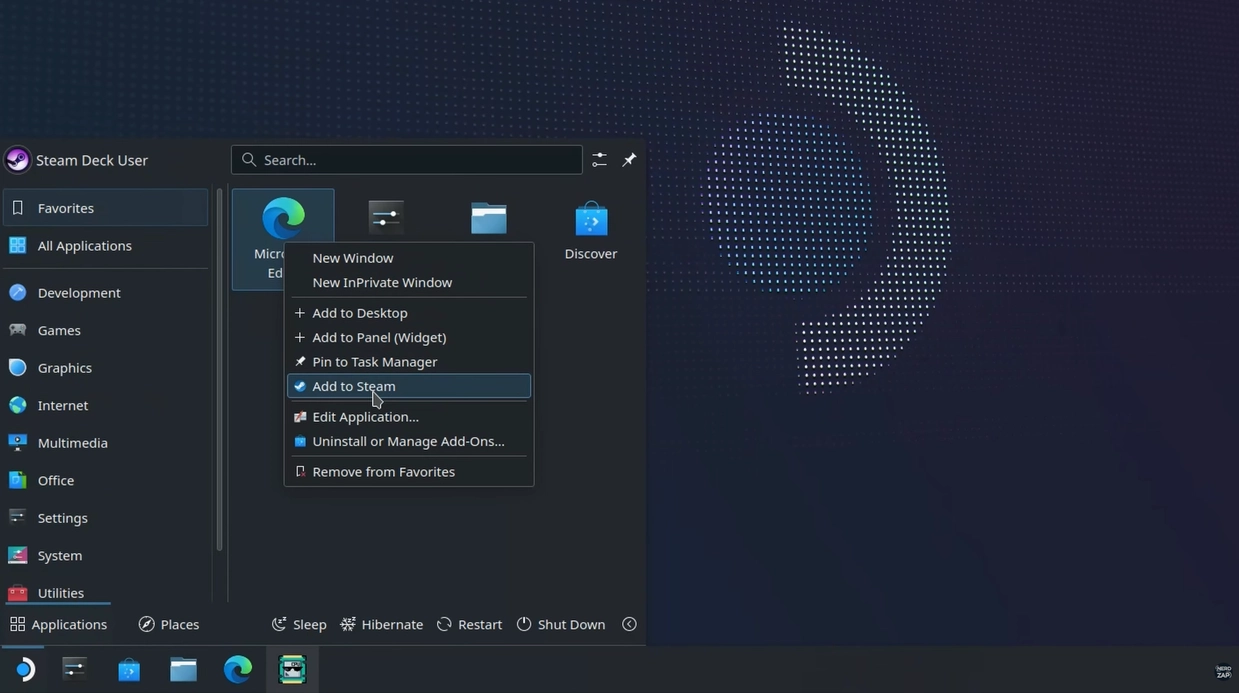Expand more session options arrow
The width and height of the screenshot is (1239, 693).
[629, 624]
